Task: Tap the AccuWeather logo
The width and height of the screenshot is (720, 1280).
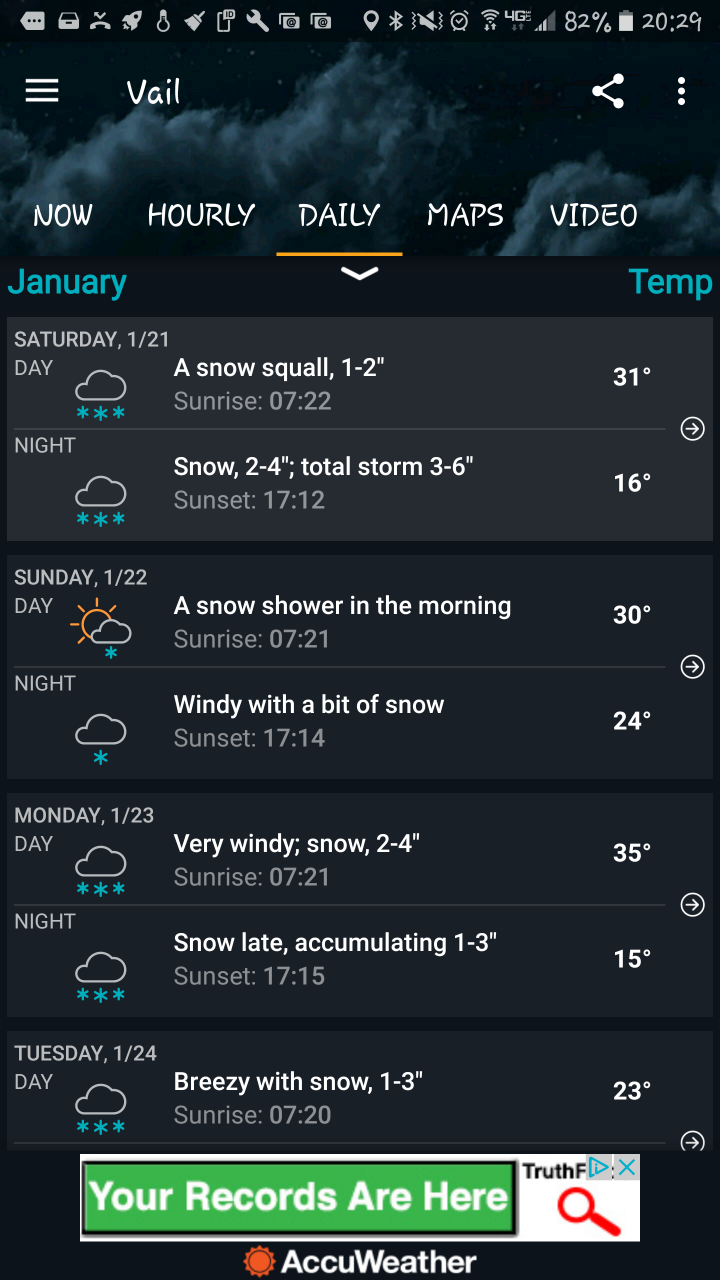Action: click(360, 1261)
